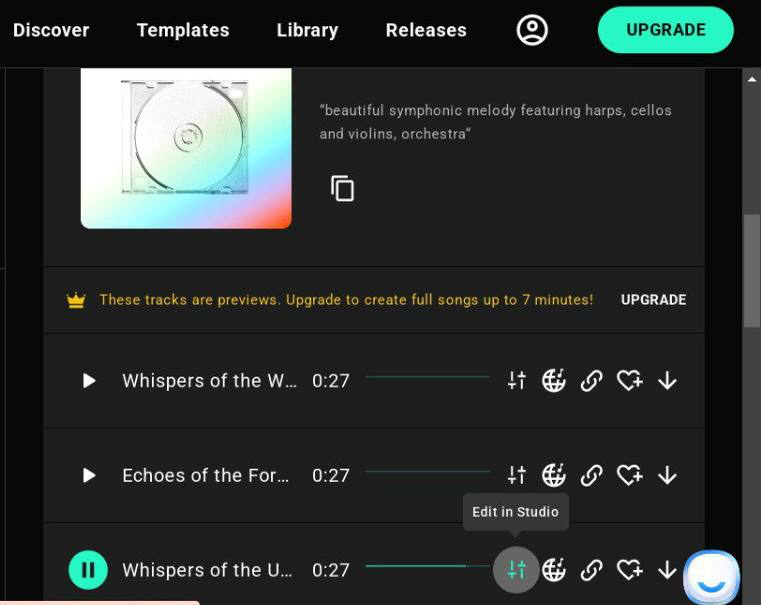Image resolution: width=761 pixels, height=605 pixels.
Task: Seek within Whispers of the U... progress bar
Action: pos(428,566)
